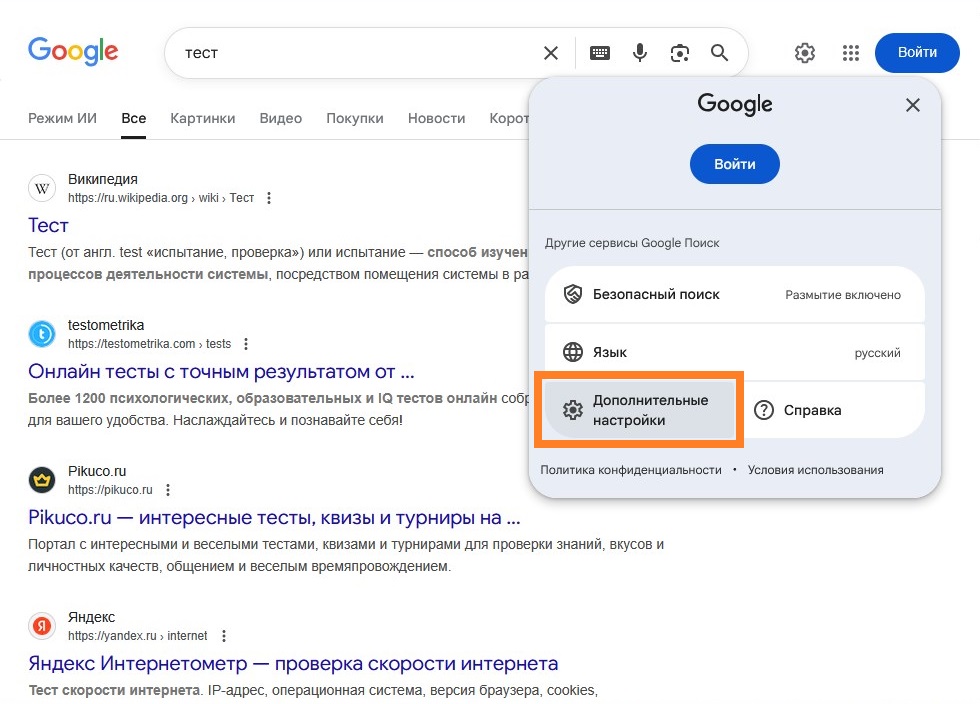The width and height of the screenshot is (980, 704).
Task: Expand options menu for testometrika result
Action: pos(246,344)
